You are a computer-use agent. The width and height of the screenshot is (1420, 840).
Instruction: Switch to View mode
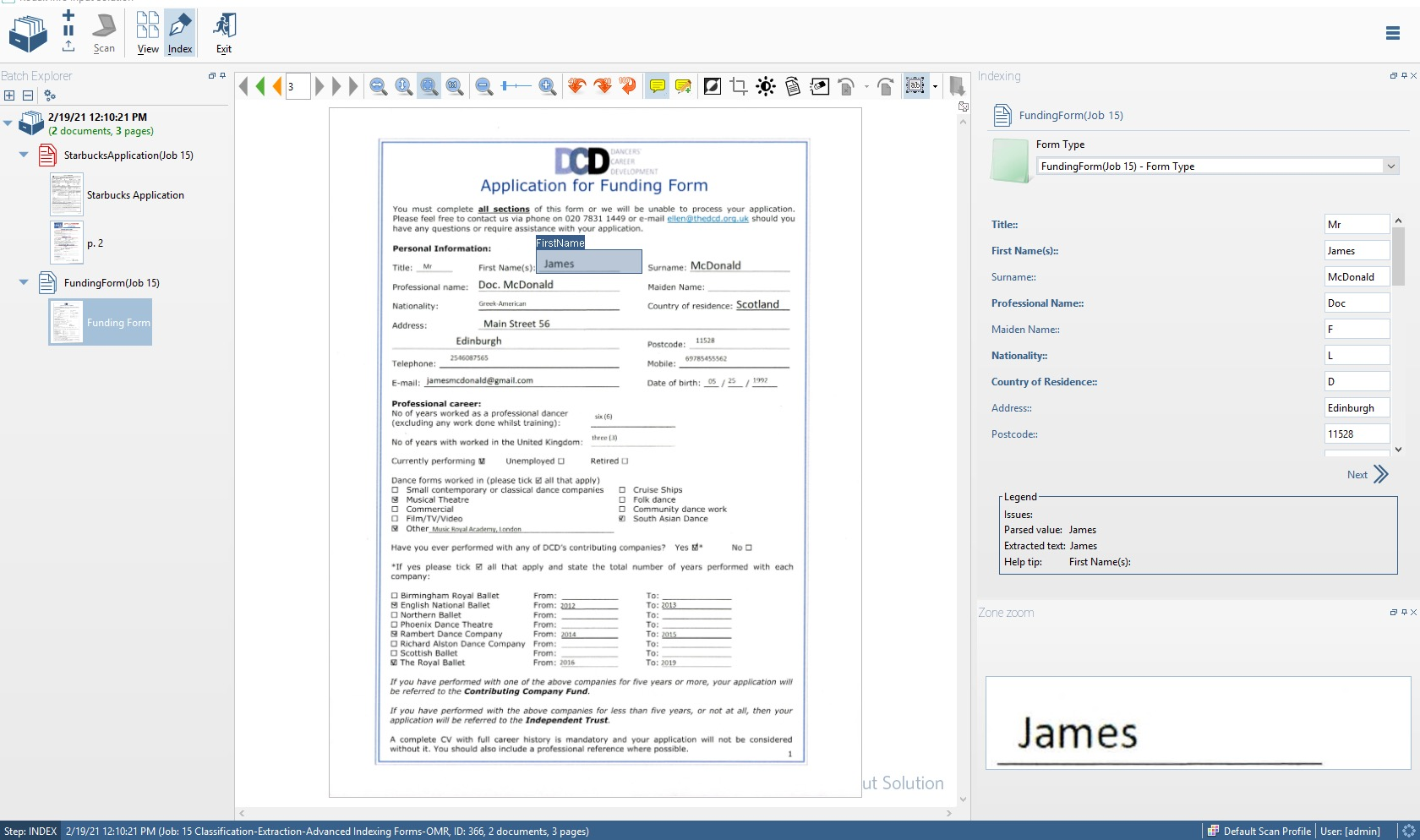coord(148,35)
